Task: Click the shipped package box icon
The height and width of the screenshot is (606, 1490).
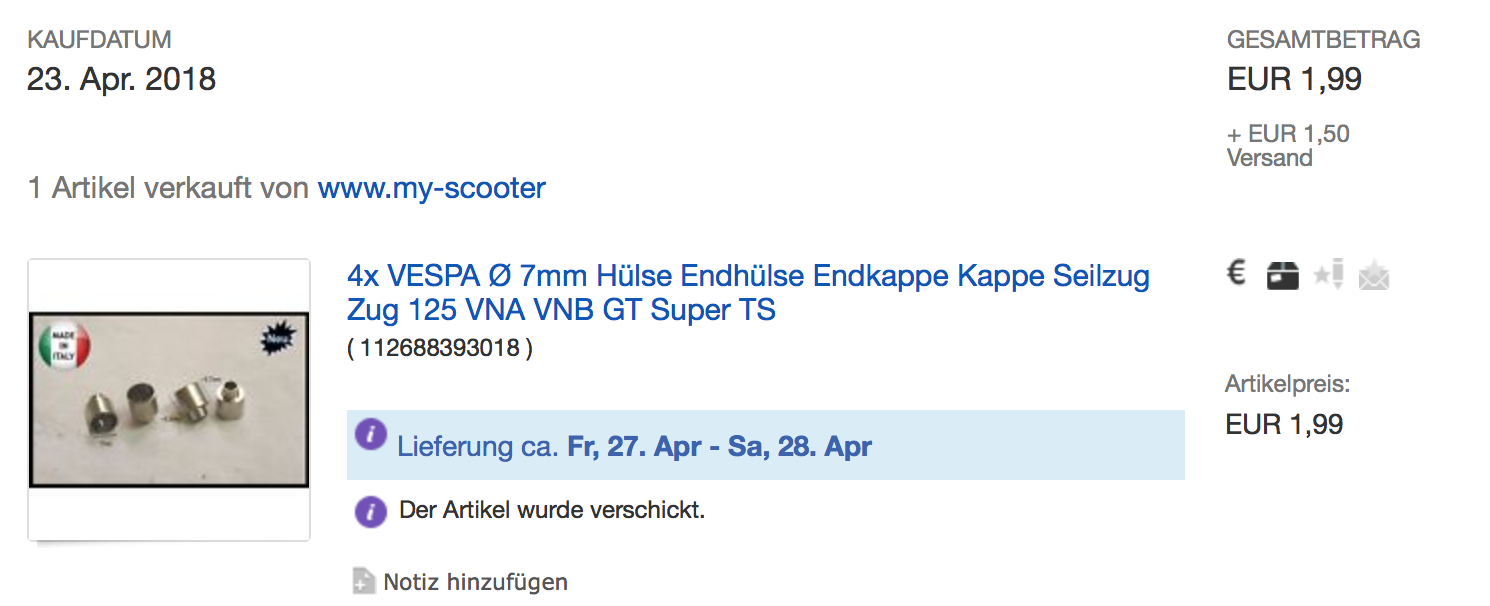Action: 1282,275
